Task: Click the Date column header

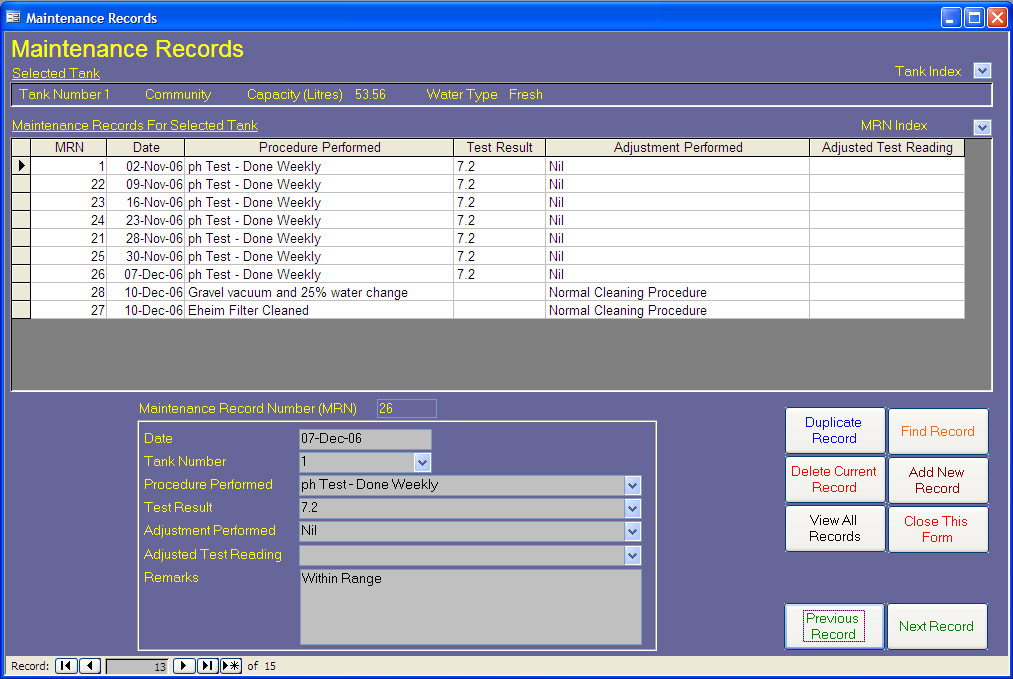Action: [x=146, y=147]
